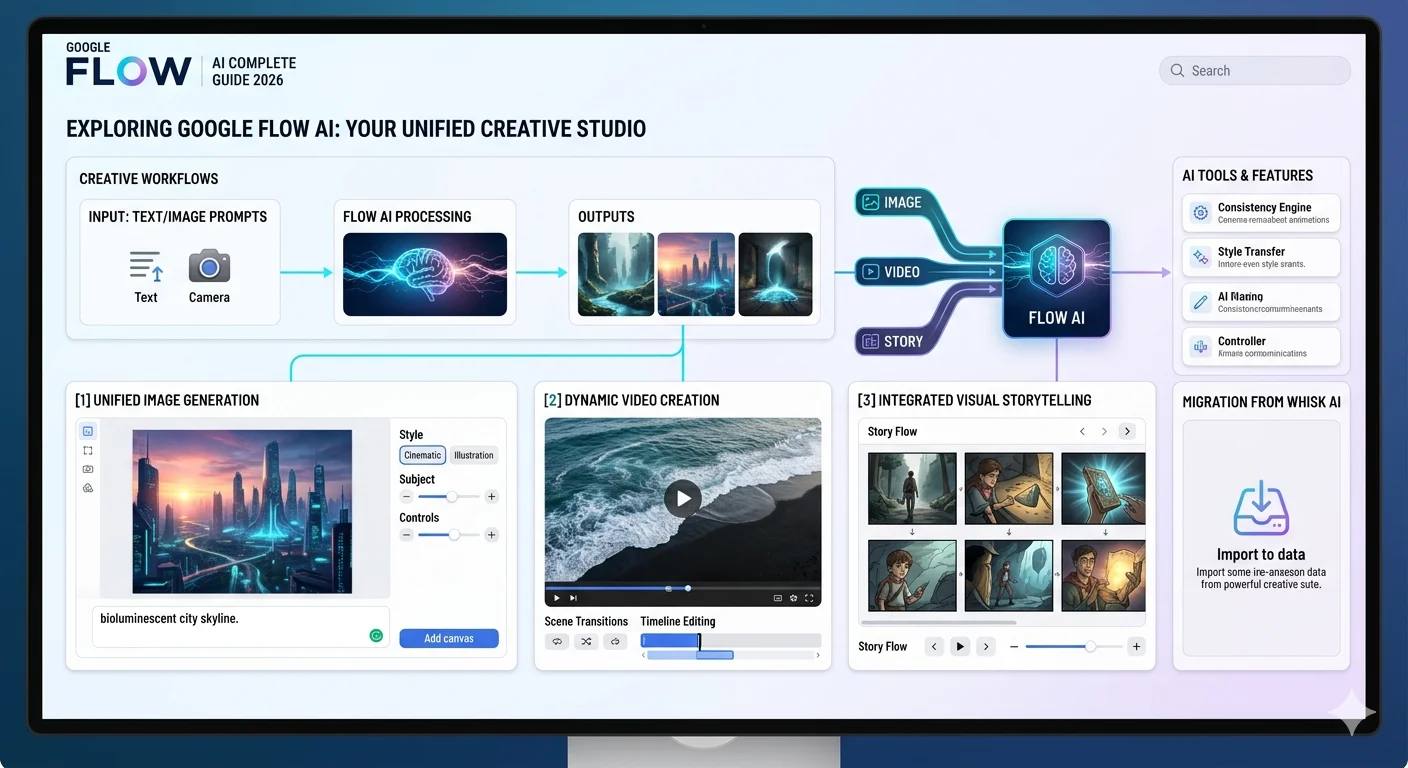This screenshot has width=1408, height=768.
Task: Open the Style Transfer feature card
Action: point(1261,257)
